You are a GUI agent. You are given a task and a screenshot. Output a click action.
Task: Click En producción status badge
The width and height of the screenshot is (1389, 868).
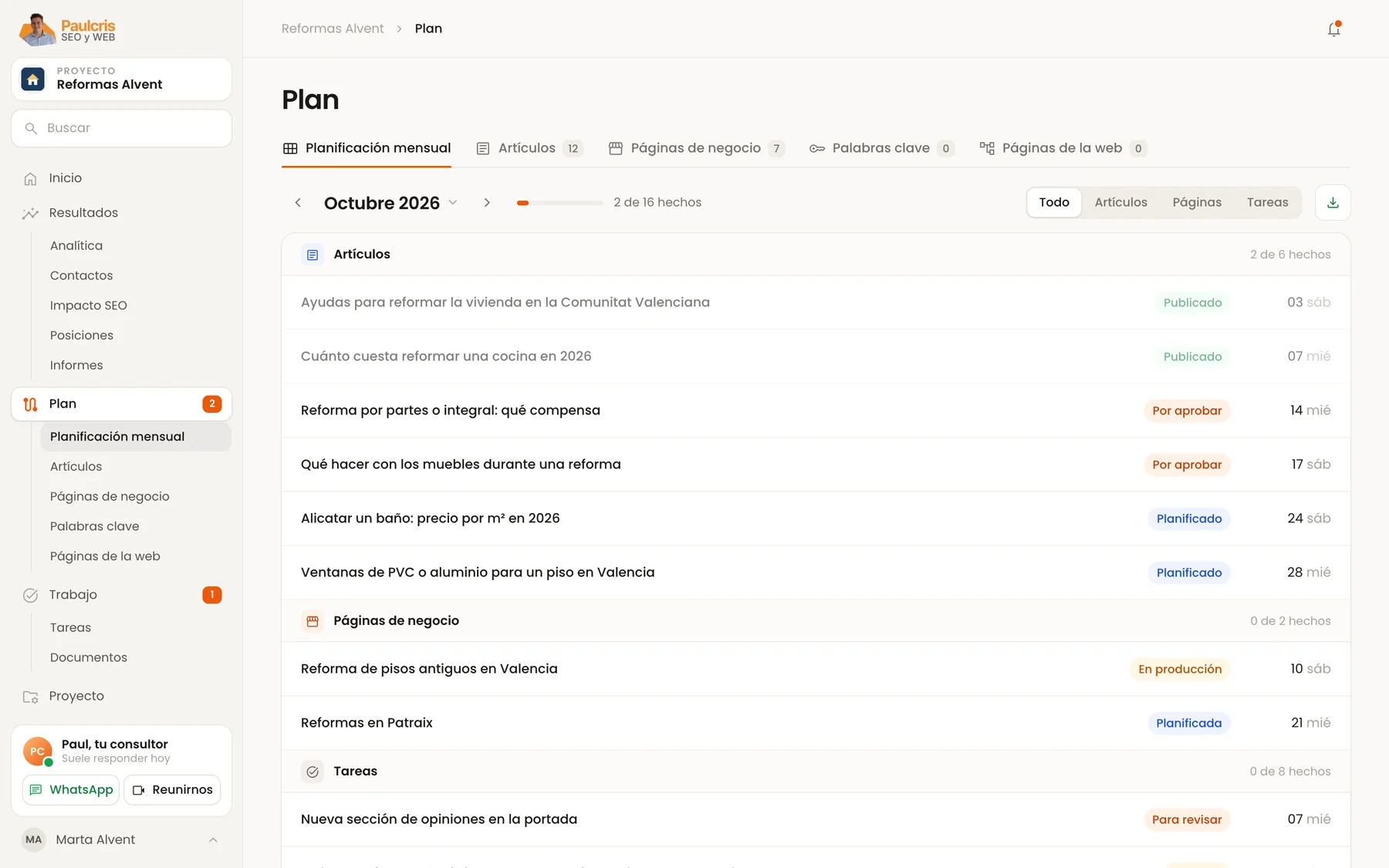tap(1180, 669)
